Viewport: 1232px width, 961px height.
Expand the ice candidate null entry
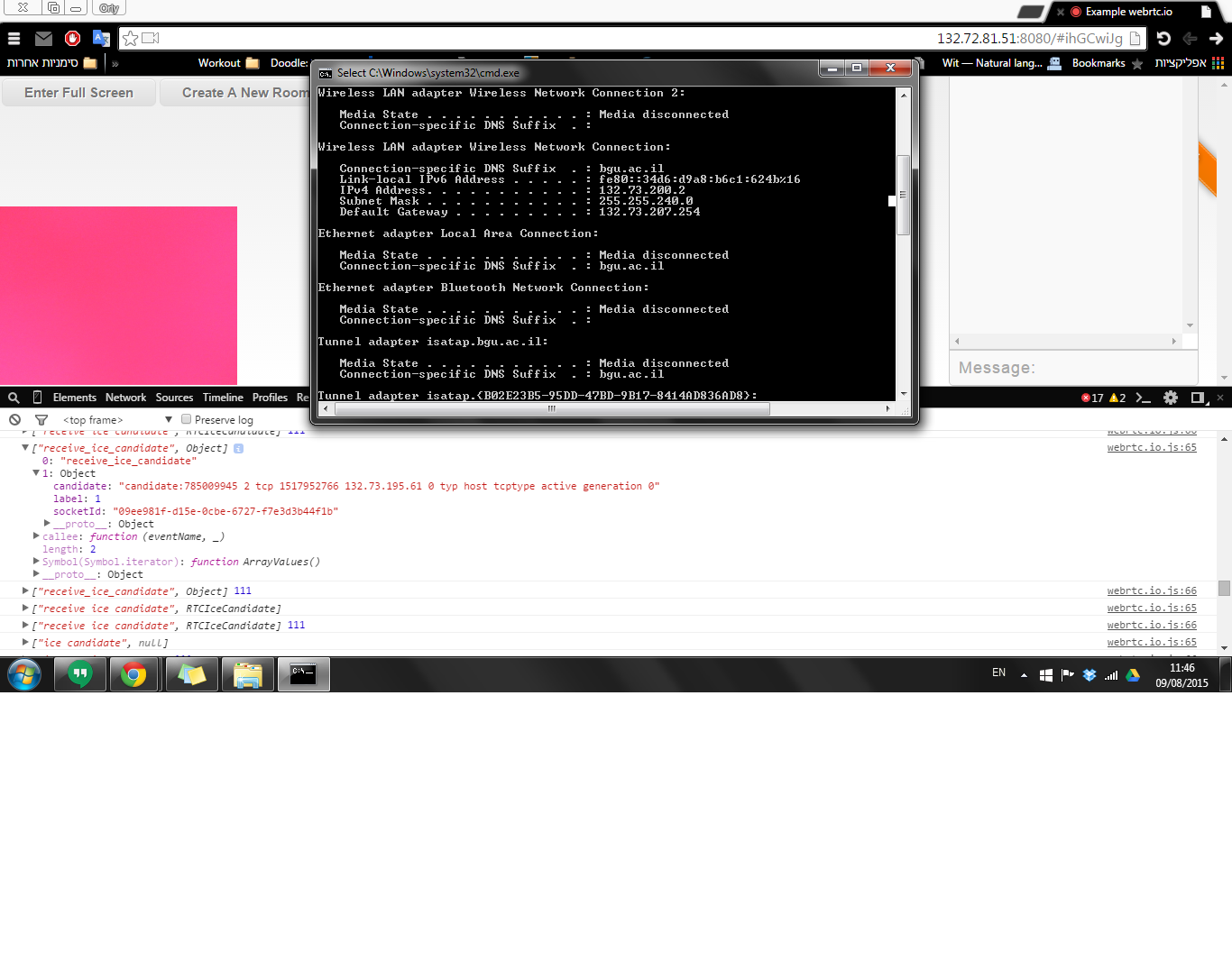point(25,642)
